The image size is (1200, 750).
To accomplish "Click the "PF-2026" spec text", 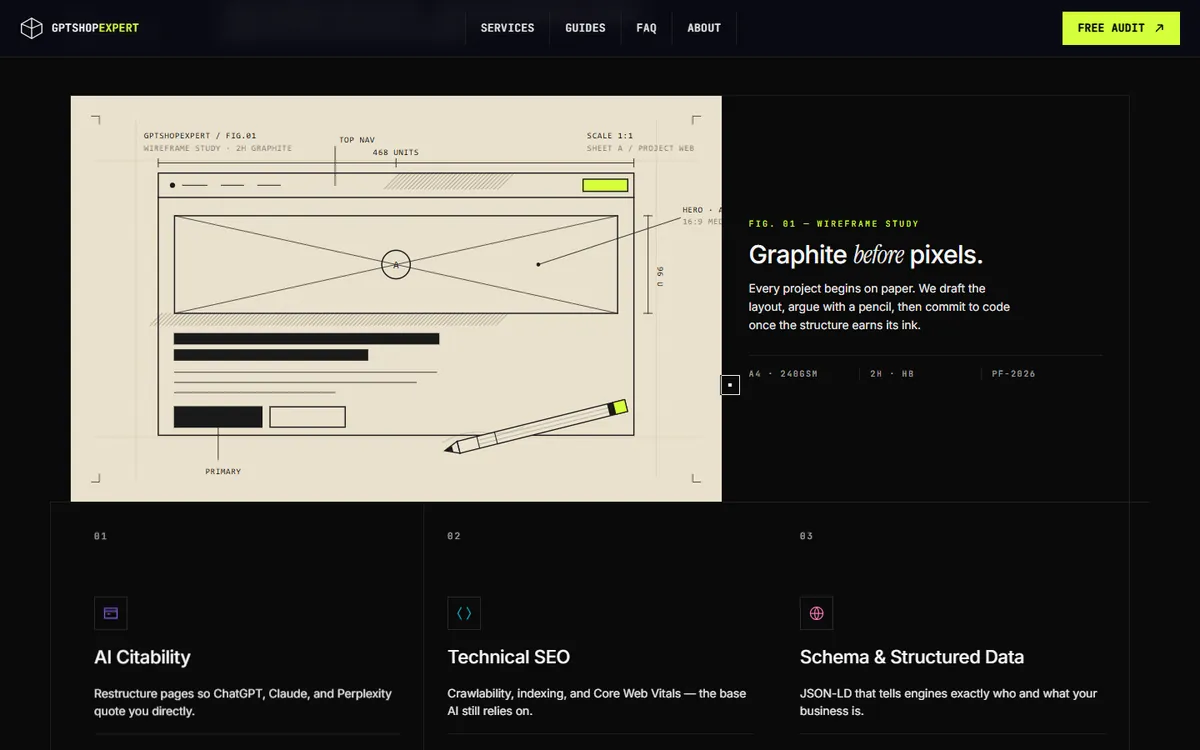I will 1014,374.
